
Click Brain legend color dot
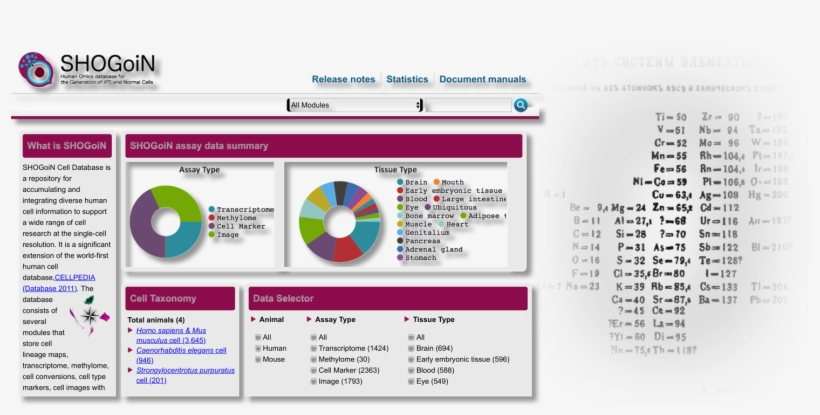pyautogui.click(x=400, y=182)
